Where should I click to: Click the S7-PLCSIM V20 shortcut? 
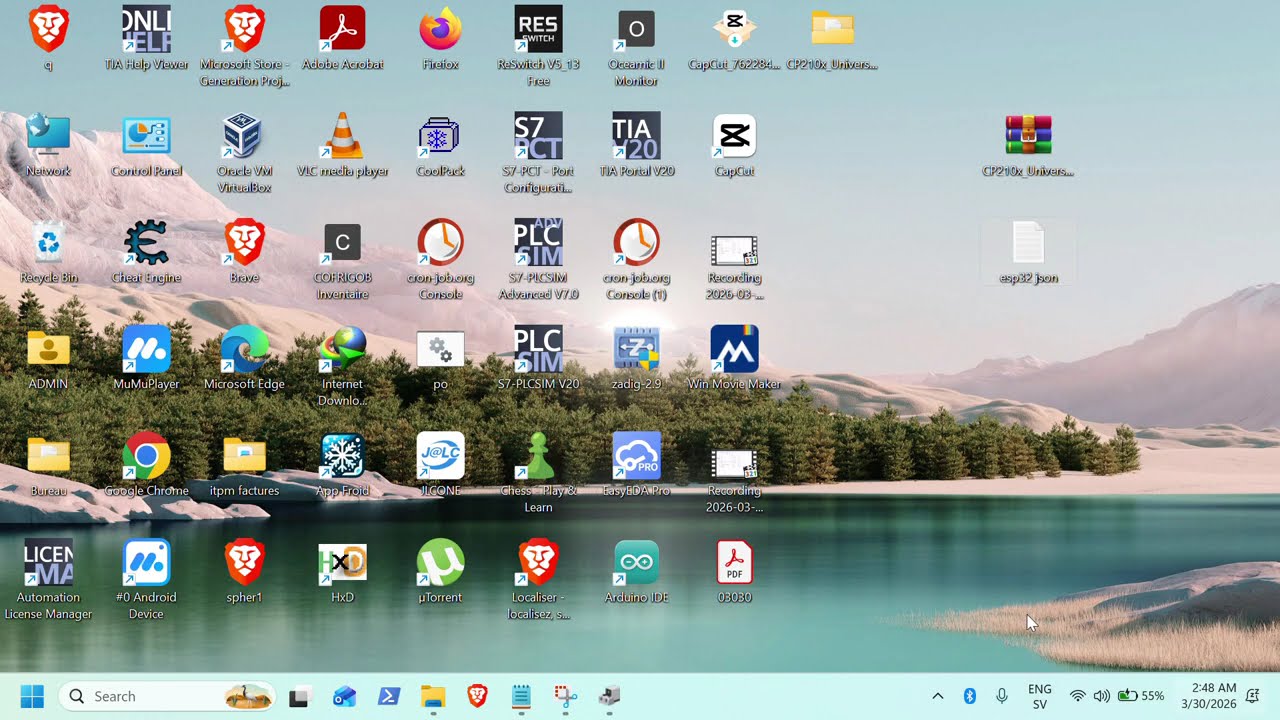[538, 358]
